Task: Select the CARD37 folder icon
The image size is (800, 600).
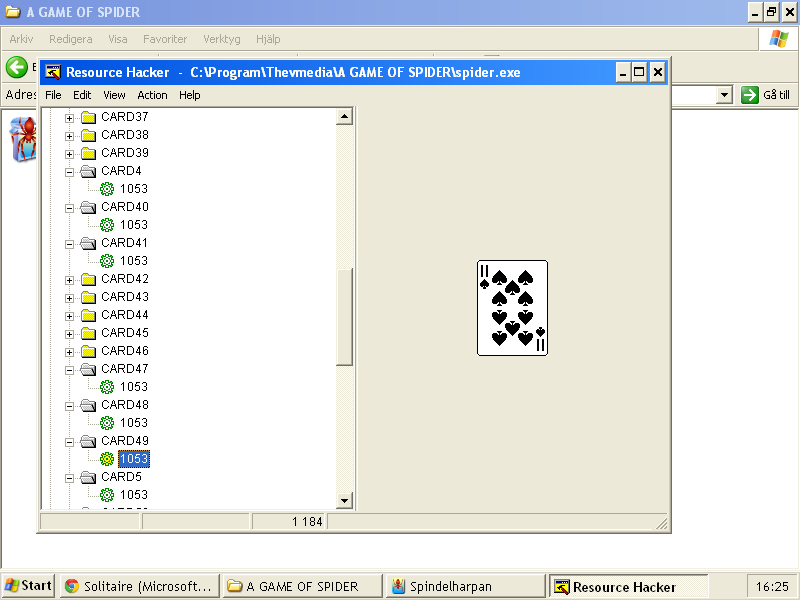Action: pyautogui.click(x=89, y=118)
